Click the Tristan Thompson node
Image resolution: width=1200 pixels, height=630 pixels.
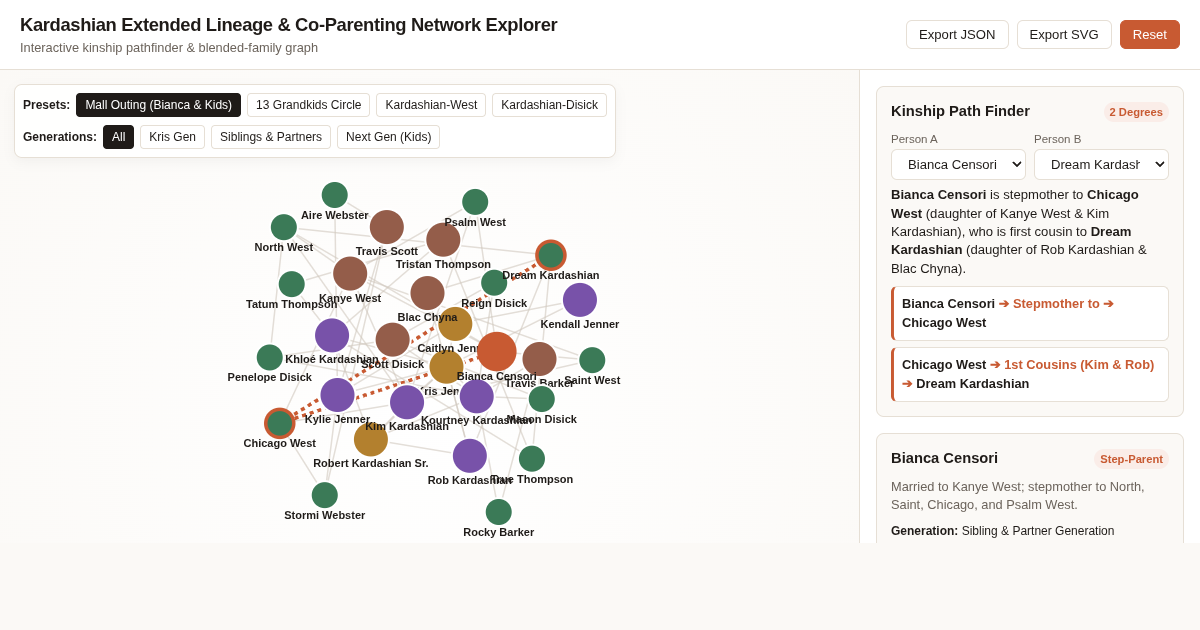[x=443, y=240]
